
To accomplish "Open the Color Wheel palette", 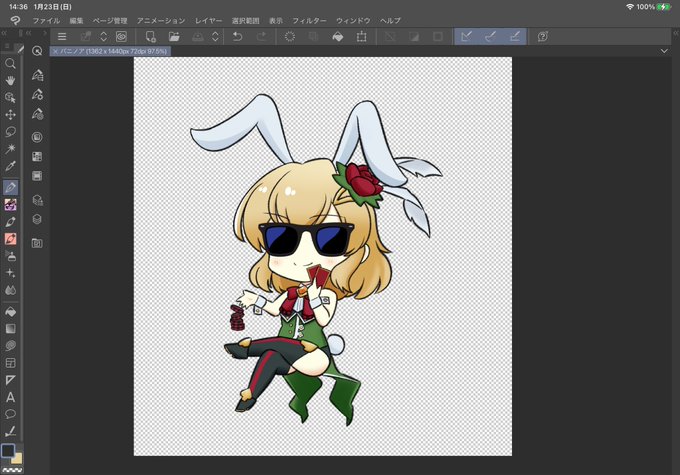I will click(37, 137).
